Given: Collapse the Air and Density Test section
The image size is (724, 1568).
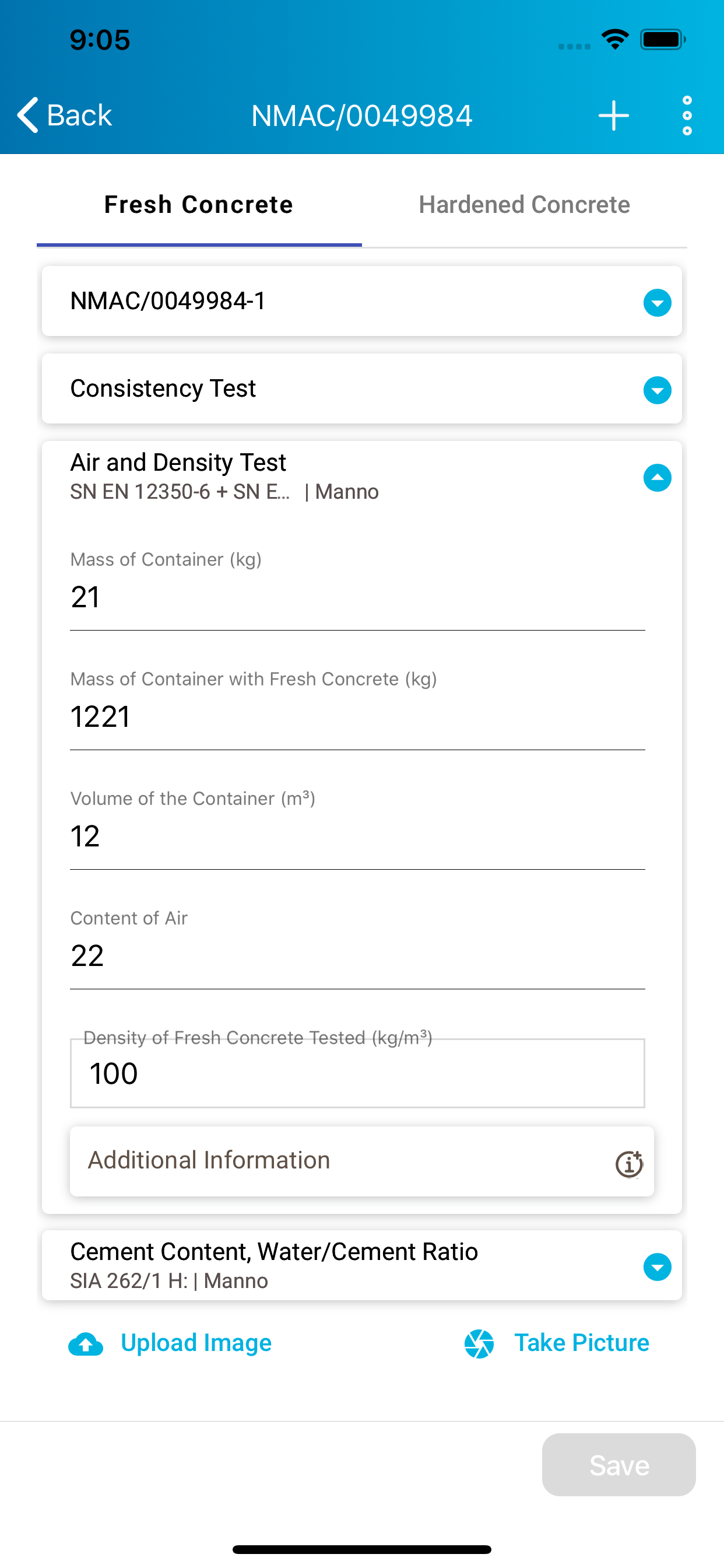Looking at the screenshot, I should [x=657, y=478].
